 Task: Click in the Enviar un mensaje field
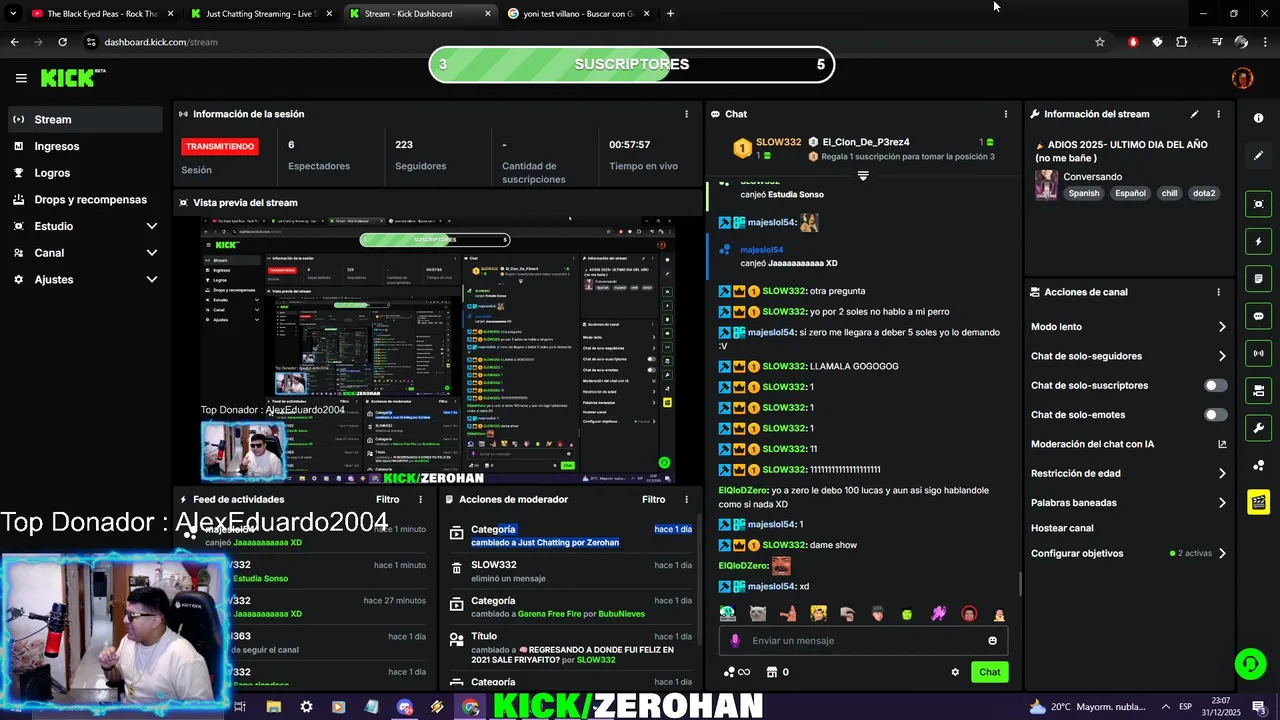click(863, 641)
